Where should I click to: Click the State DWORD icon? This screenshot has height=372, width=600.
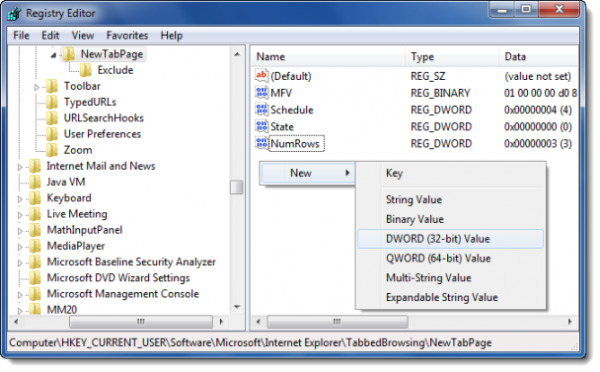point(261,126)
